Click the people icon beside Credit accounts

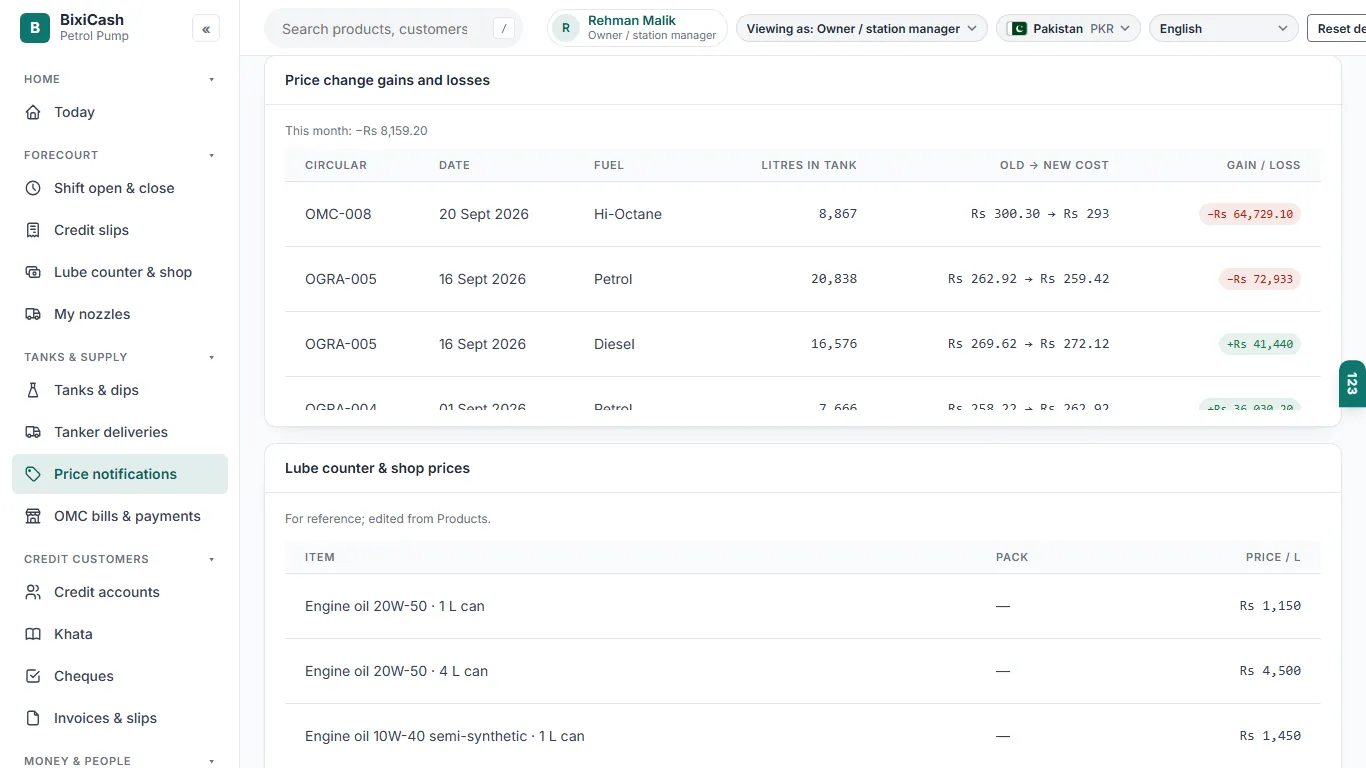click(33, 592)
